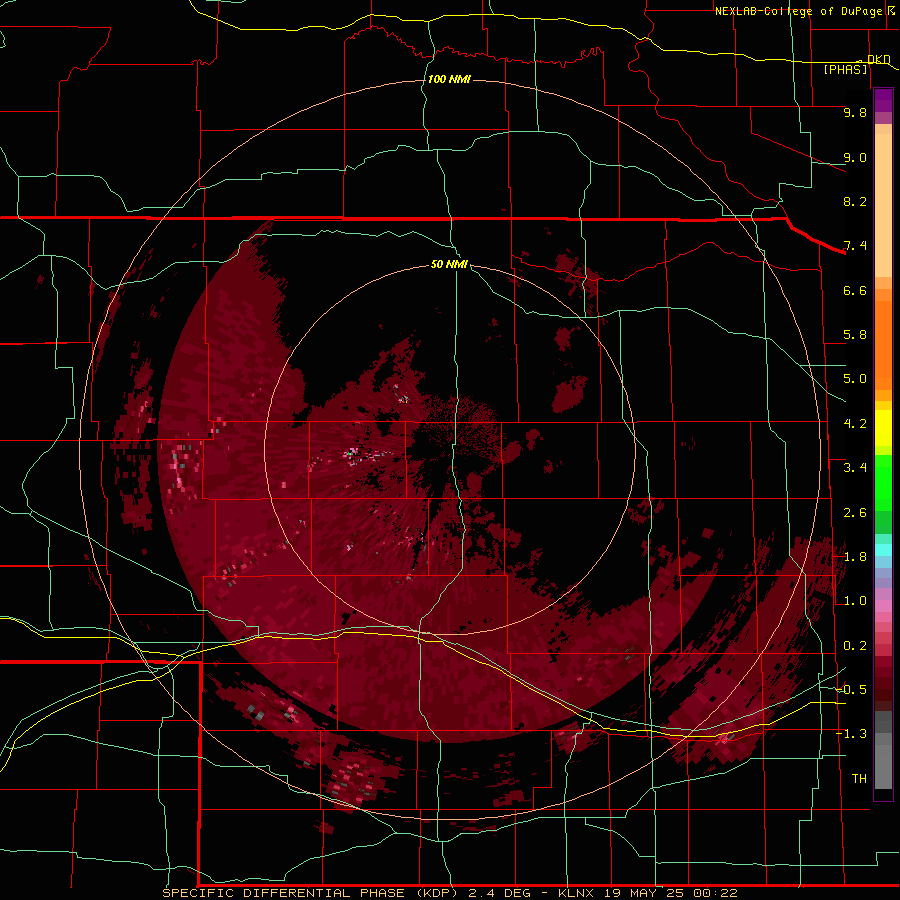
Task: Click the 3.4 legend value
Action: (x=855, y=468)
